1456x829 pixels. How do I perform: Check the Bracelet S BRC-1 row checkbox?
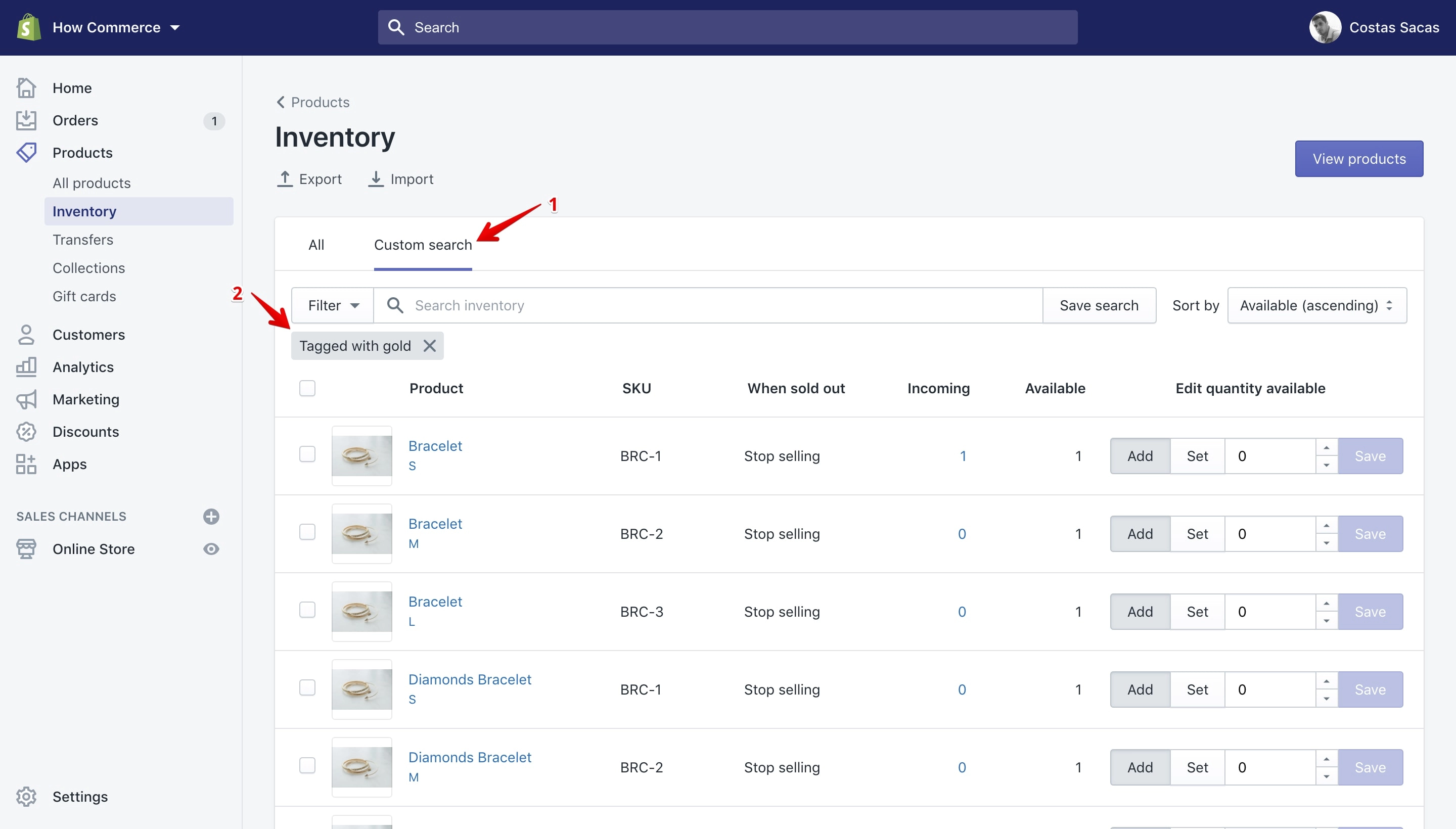(307, 454)
